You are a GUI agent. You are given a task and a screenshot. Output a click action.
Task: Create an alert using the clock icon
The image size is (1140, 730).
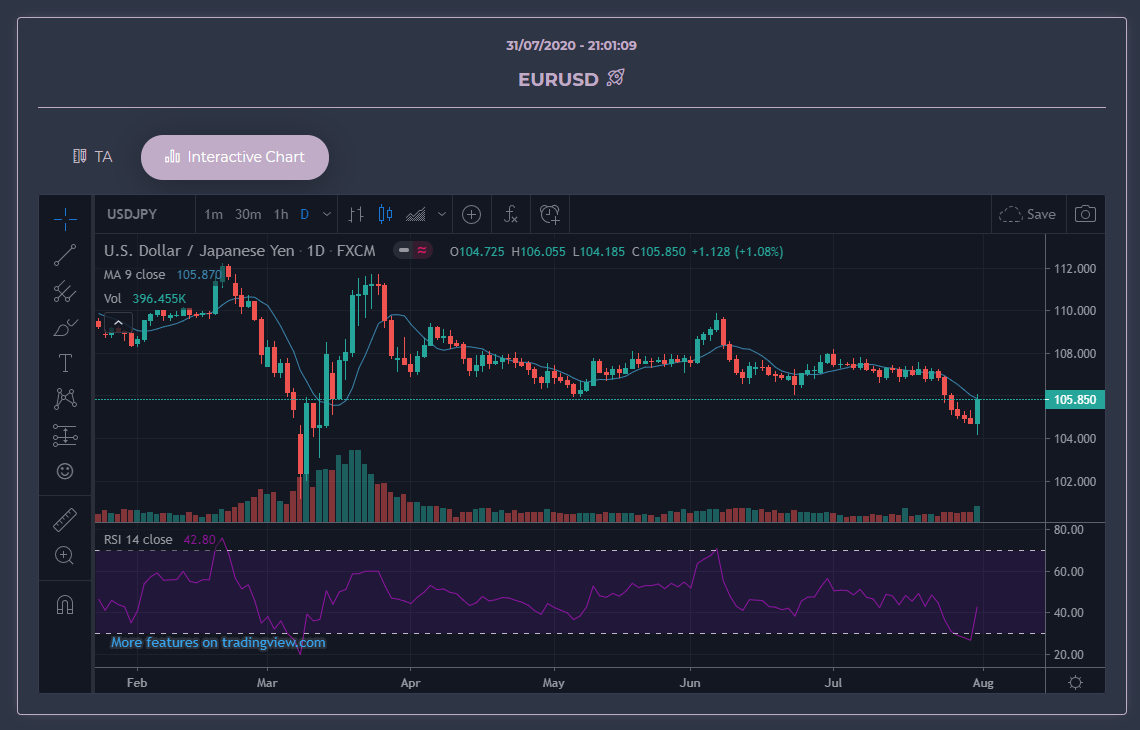pos(548,214)
